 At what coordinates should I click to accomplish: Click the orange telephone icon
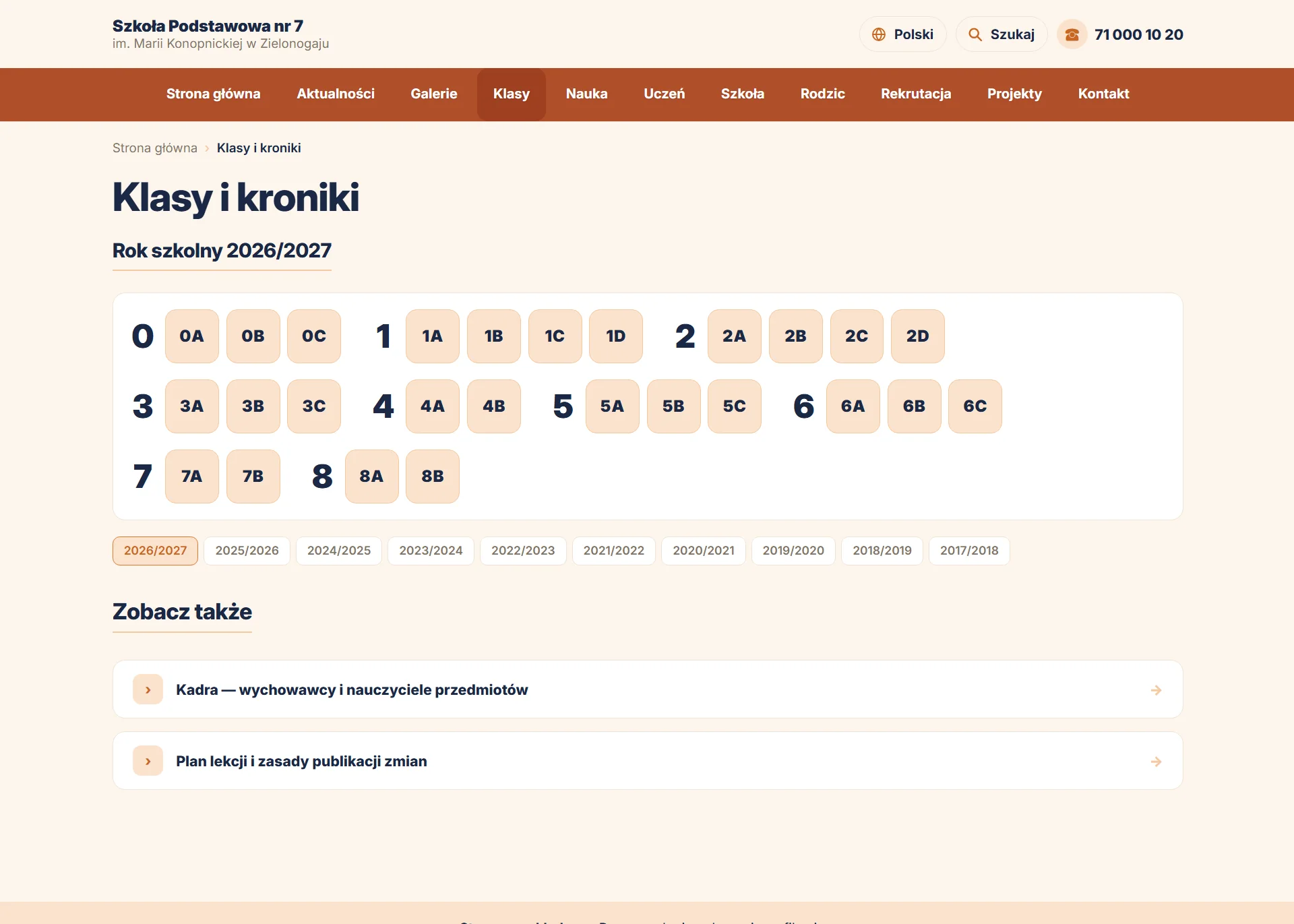point(1072,34)
